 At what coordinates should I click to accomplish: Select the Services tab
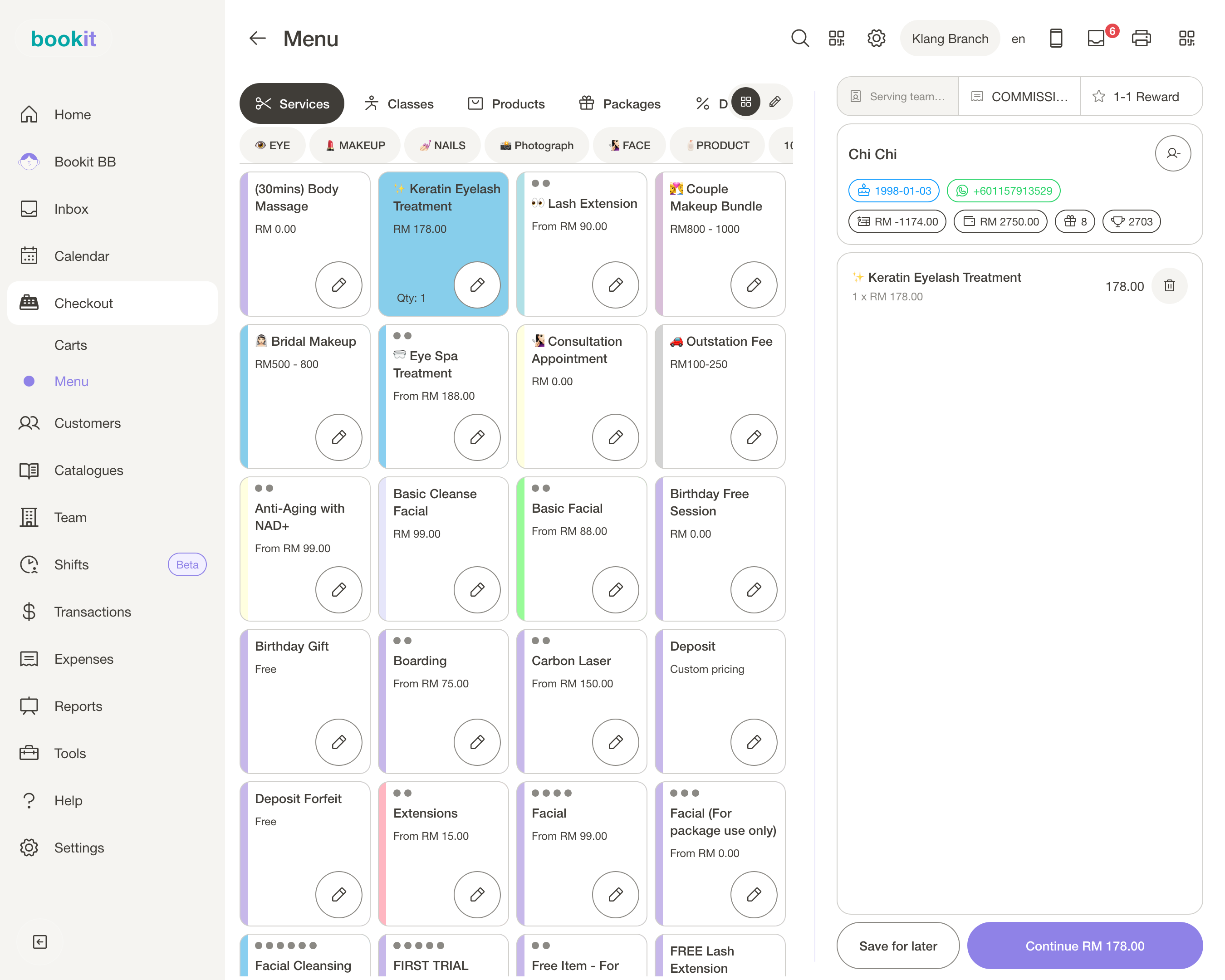pyautogui.click(x=292, y=103)
